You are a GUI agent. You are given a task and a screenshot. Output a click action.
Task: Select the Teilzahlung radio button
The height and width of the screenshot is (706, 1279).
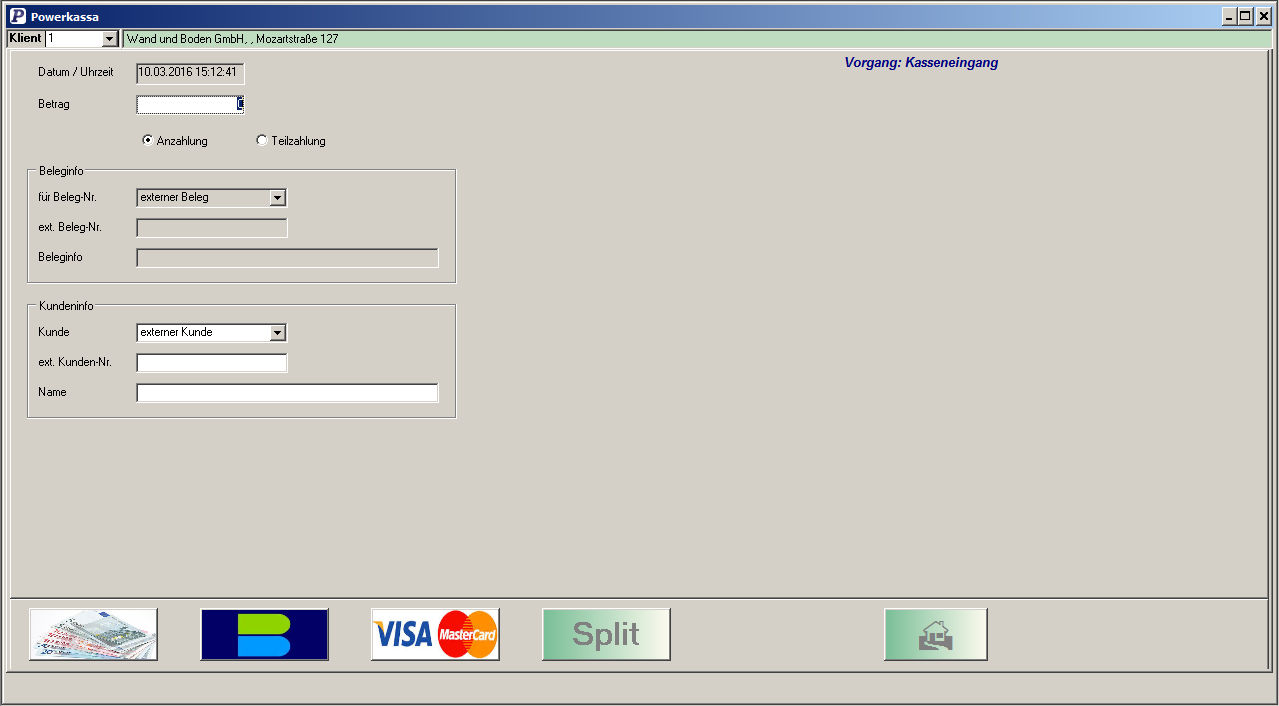click(x=262, y=141)
